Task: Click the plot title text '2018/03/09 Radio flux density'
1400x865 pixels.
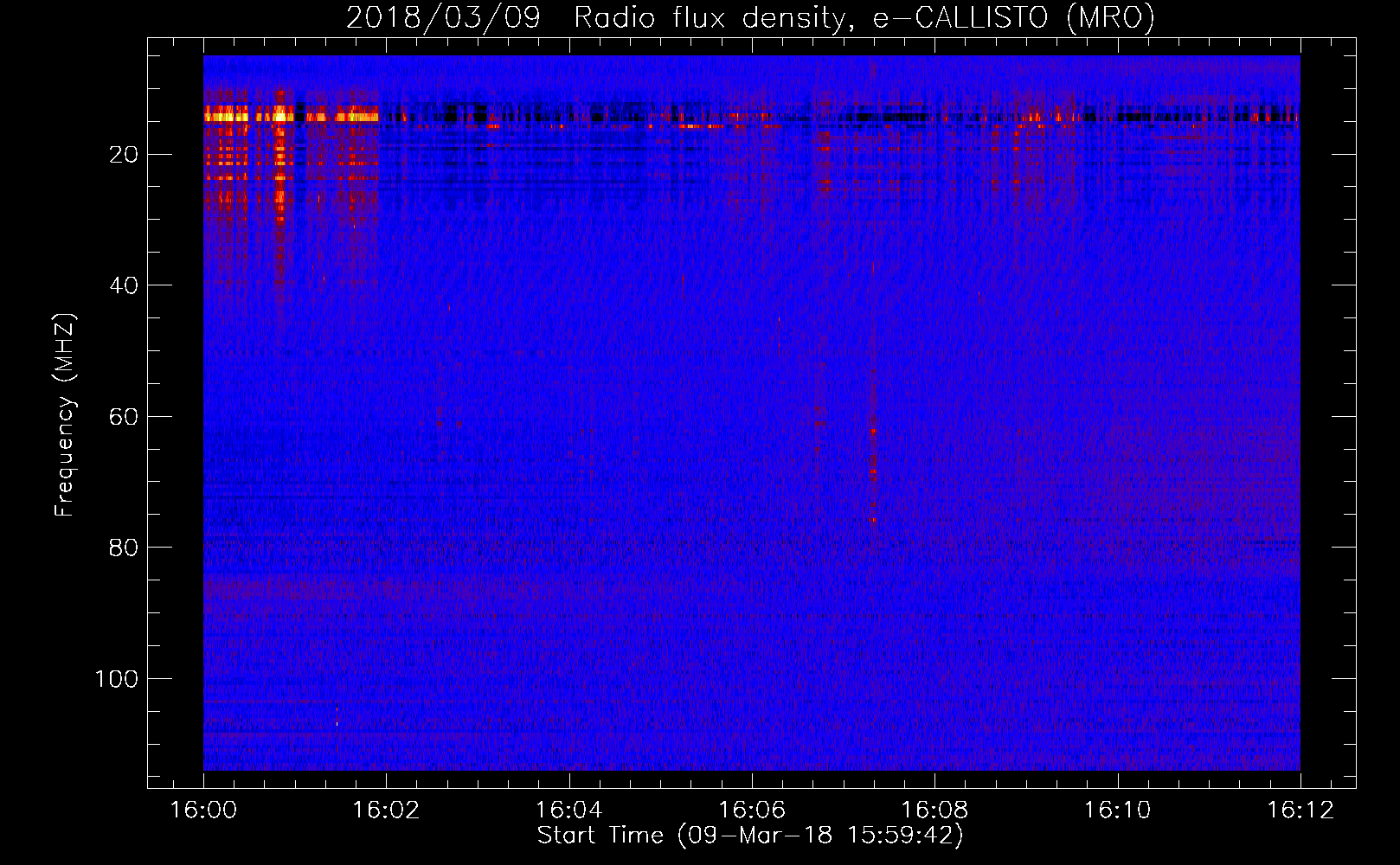Action: click(x=595, y=17)
